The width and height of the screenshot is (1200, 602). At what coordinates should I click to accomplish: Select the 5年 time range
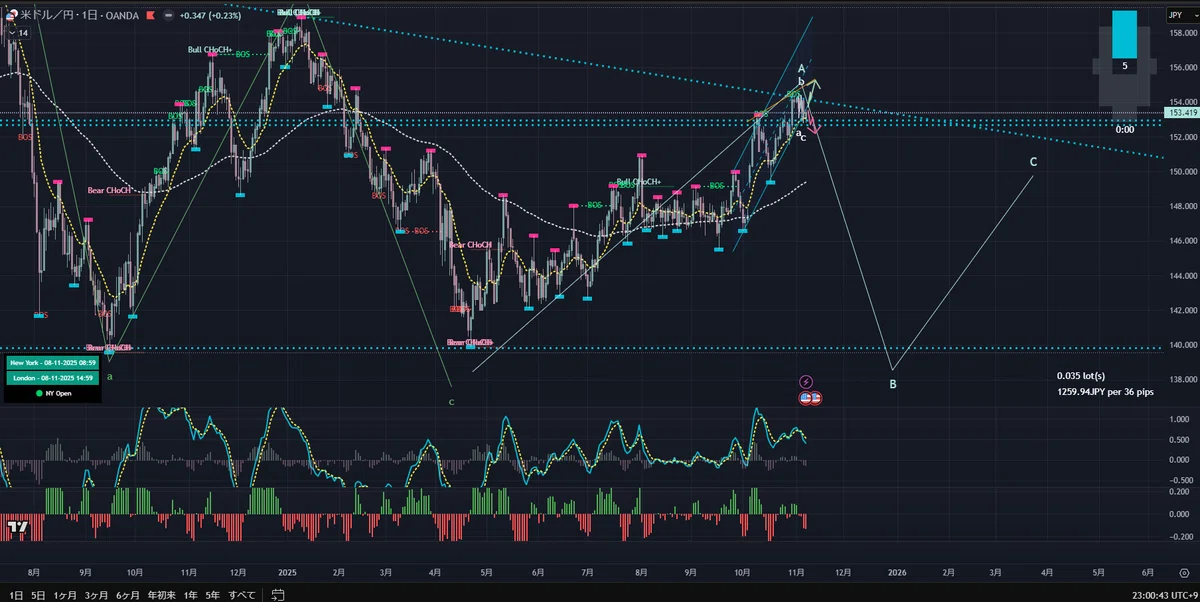[x=213, y=595]
